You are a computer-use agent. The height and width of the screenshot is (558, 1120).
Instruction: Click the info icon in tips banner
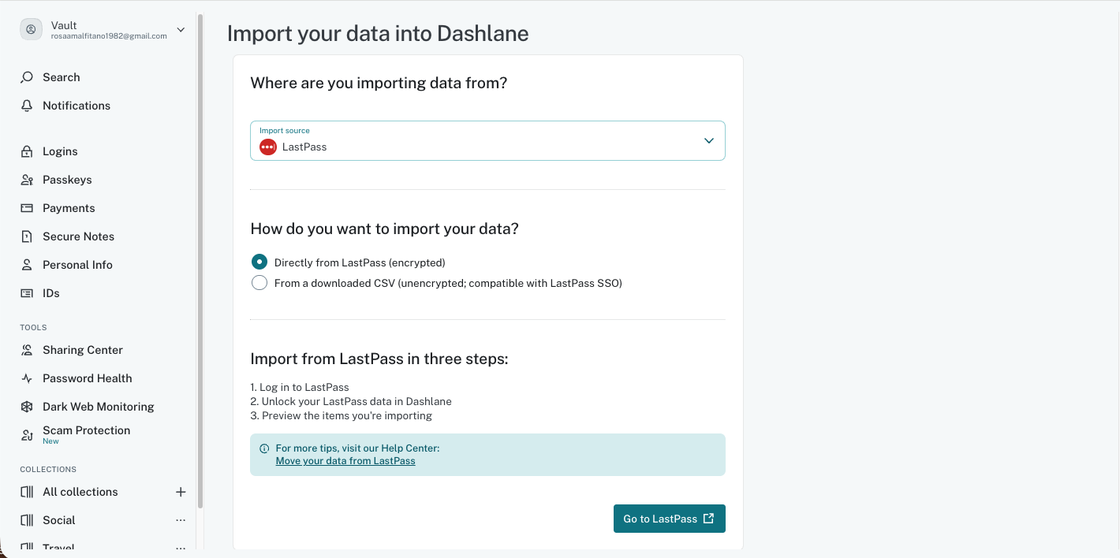pos(264,449)
